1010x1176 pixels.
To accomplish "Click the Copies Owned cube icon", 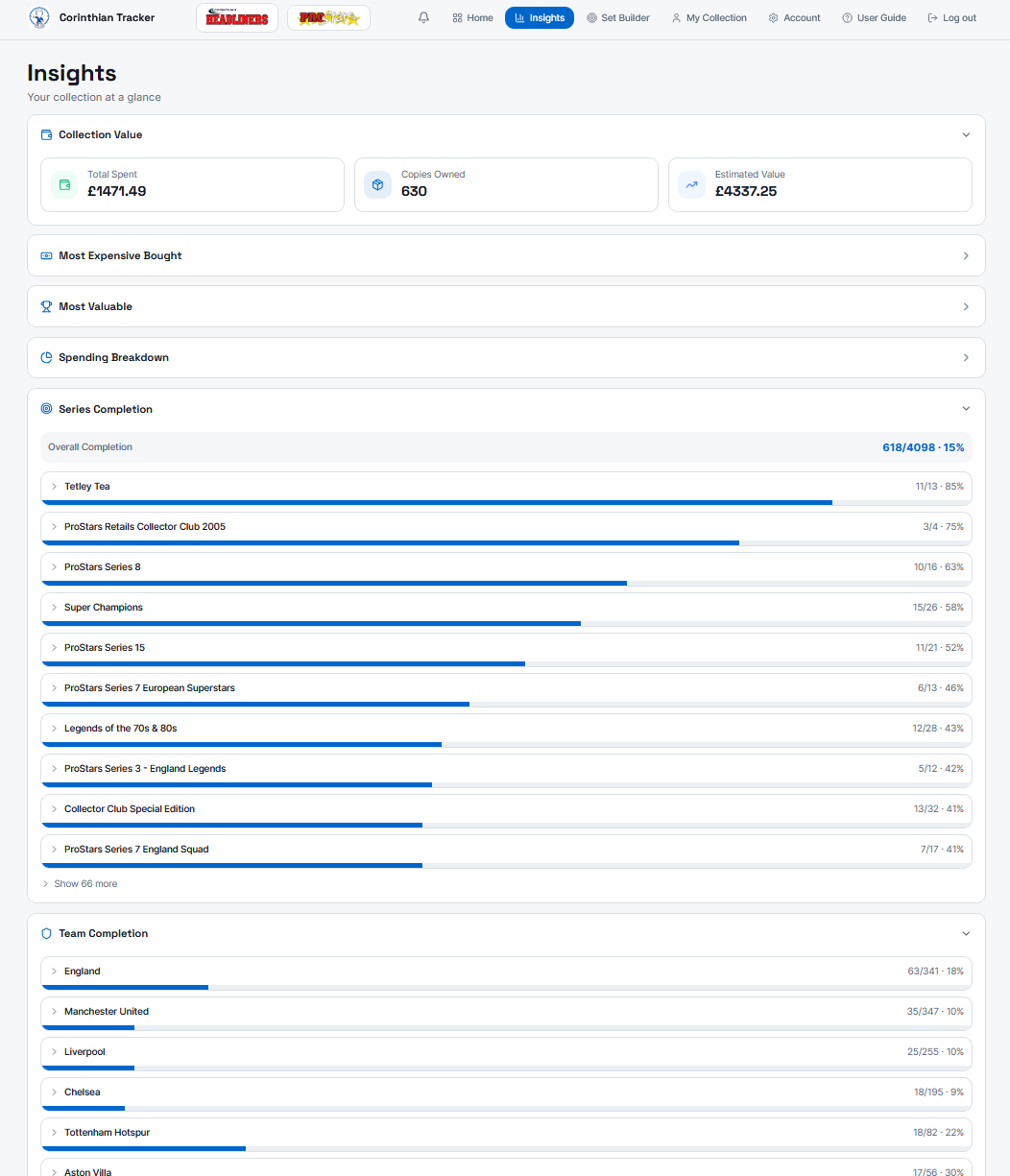I will point(378,184).
